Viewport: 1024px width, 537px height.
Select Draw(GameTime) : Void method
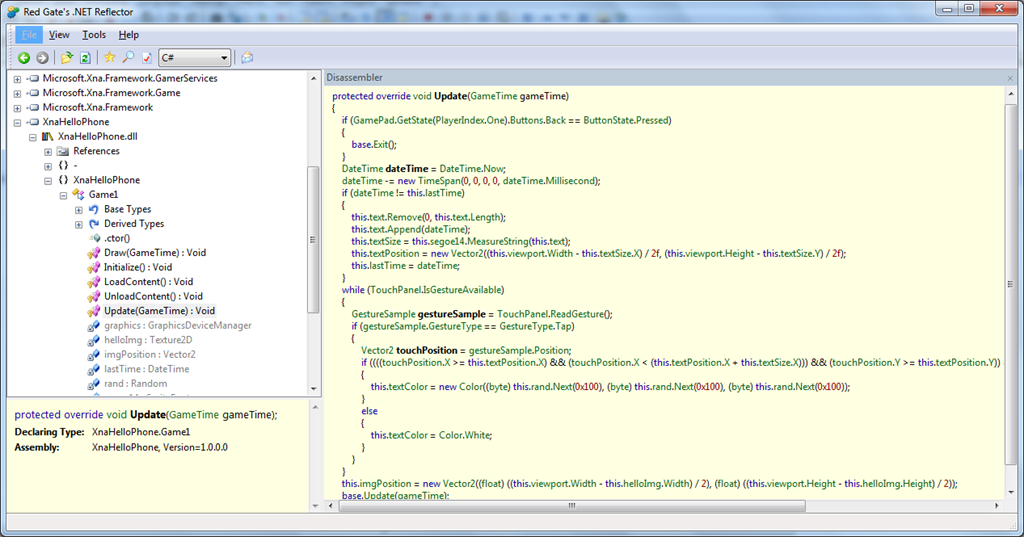pos(155,253)
